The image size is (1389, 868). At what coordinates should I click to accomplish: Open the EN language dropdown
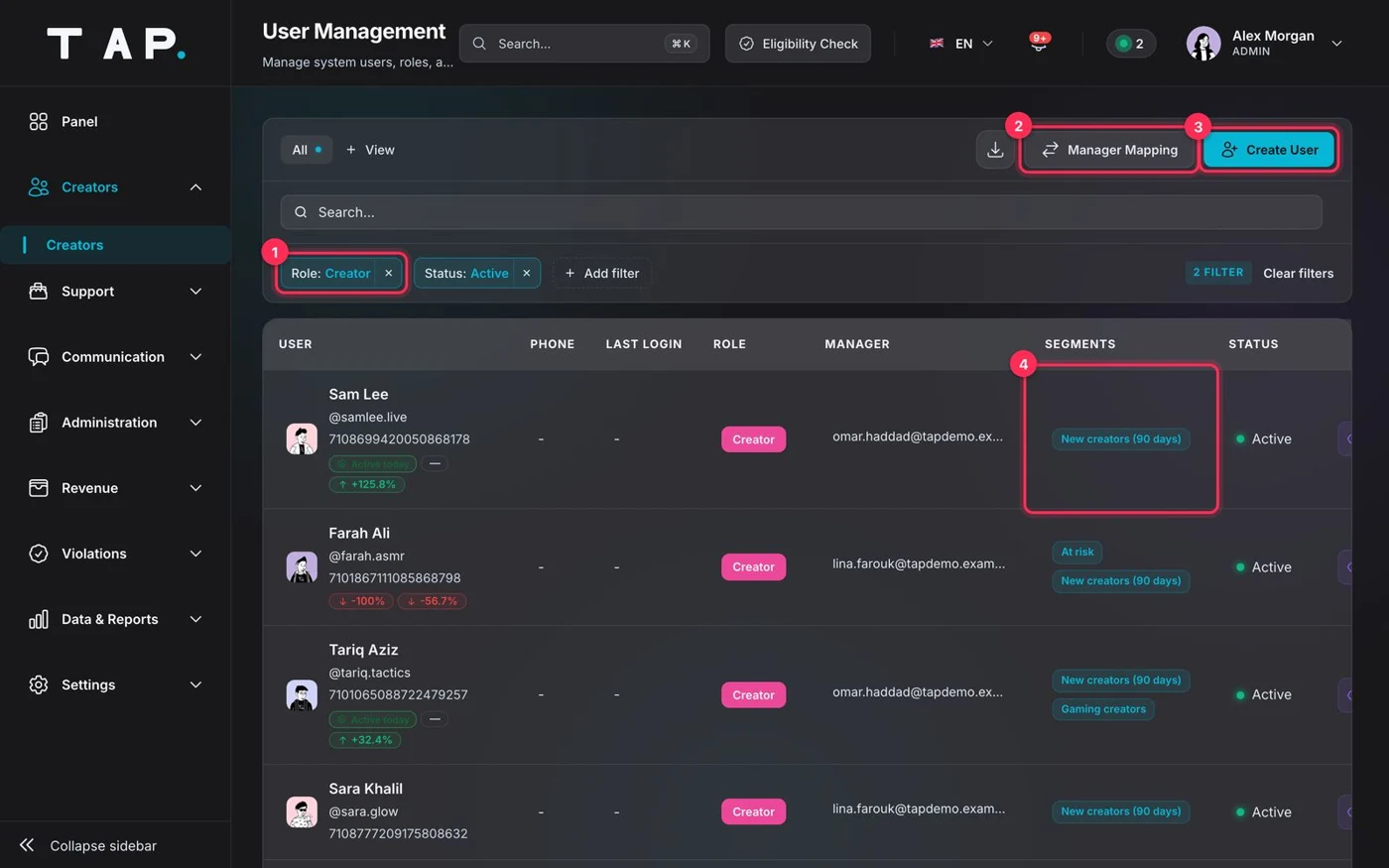[961, 44]
